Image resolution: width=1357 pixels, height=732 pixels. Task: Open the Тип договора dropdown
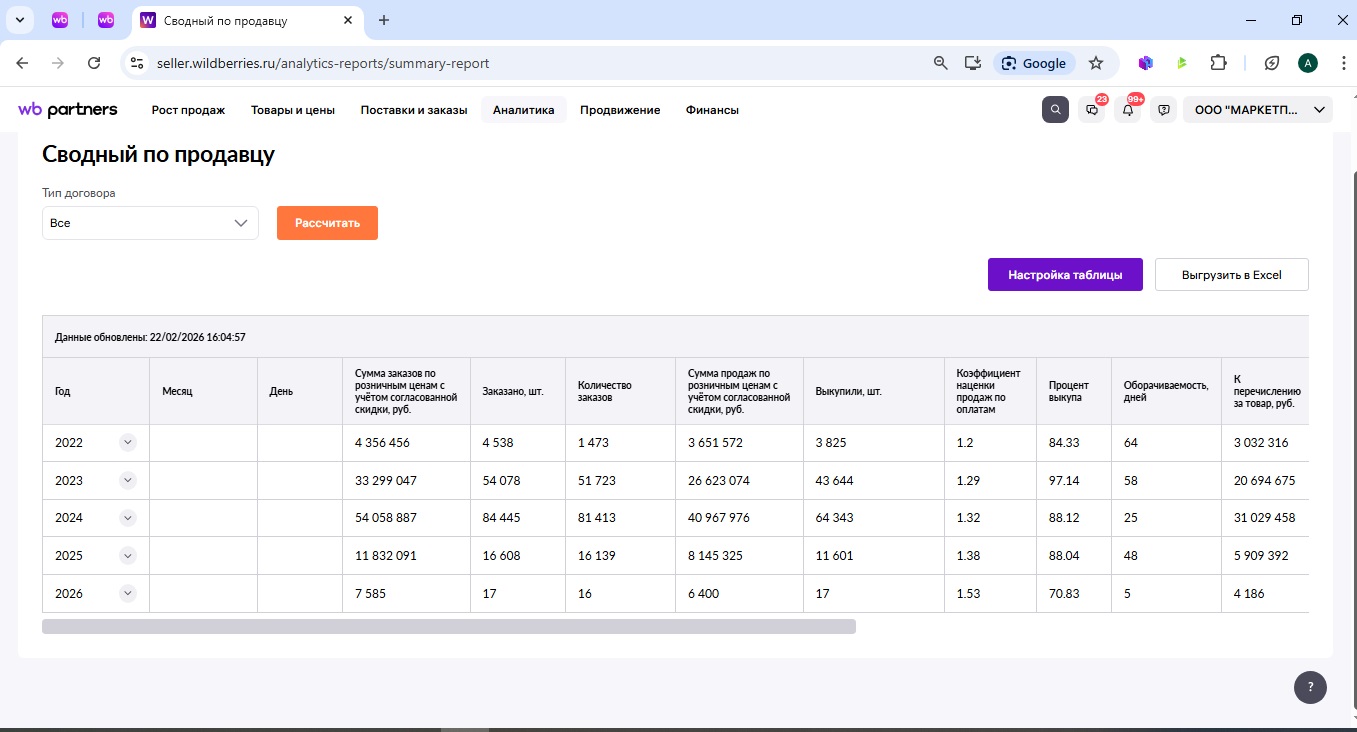tap(150, 223)
